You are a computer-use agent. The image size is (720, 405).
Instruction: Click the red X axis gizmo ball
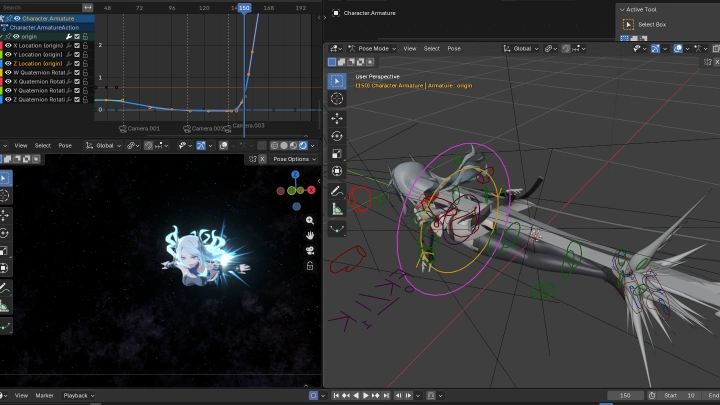pyautogui.click(x=311, y=190)
